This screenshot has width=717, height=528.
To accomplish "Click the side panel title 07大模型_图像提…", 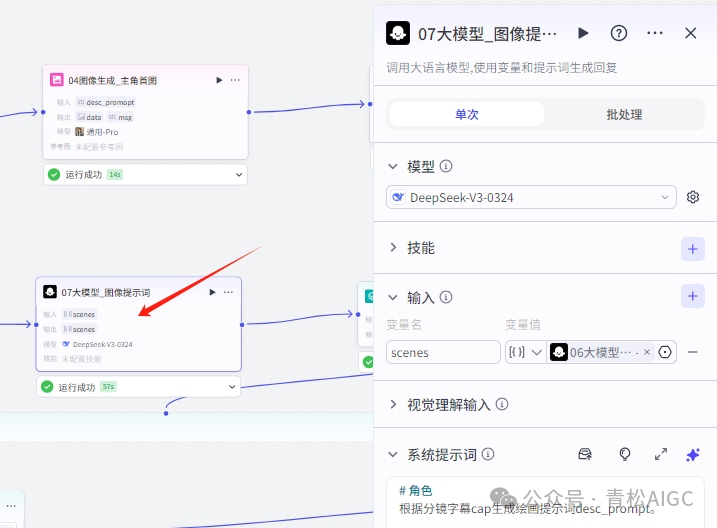I will point(487,34).
